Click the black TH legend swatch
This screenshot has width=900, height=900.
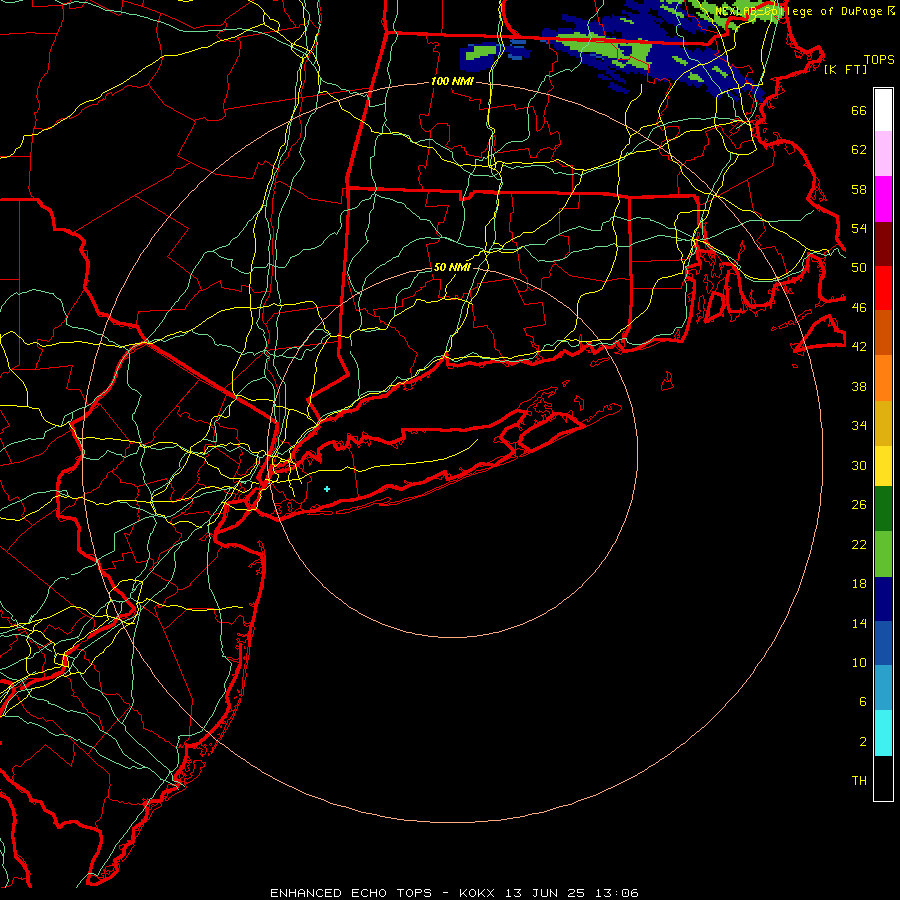tap(883, 778)
